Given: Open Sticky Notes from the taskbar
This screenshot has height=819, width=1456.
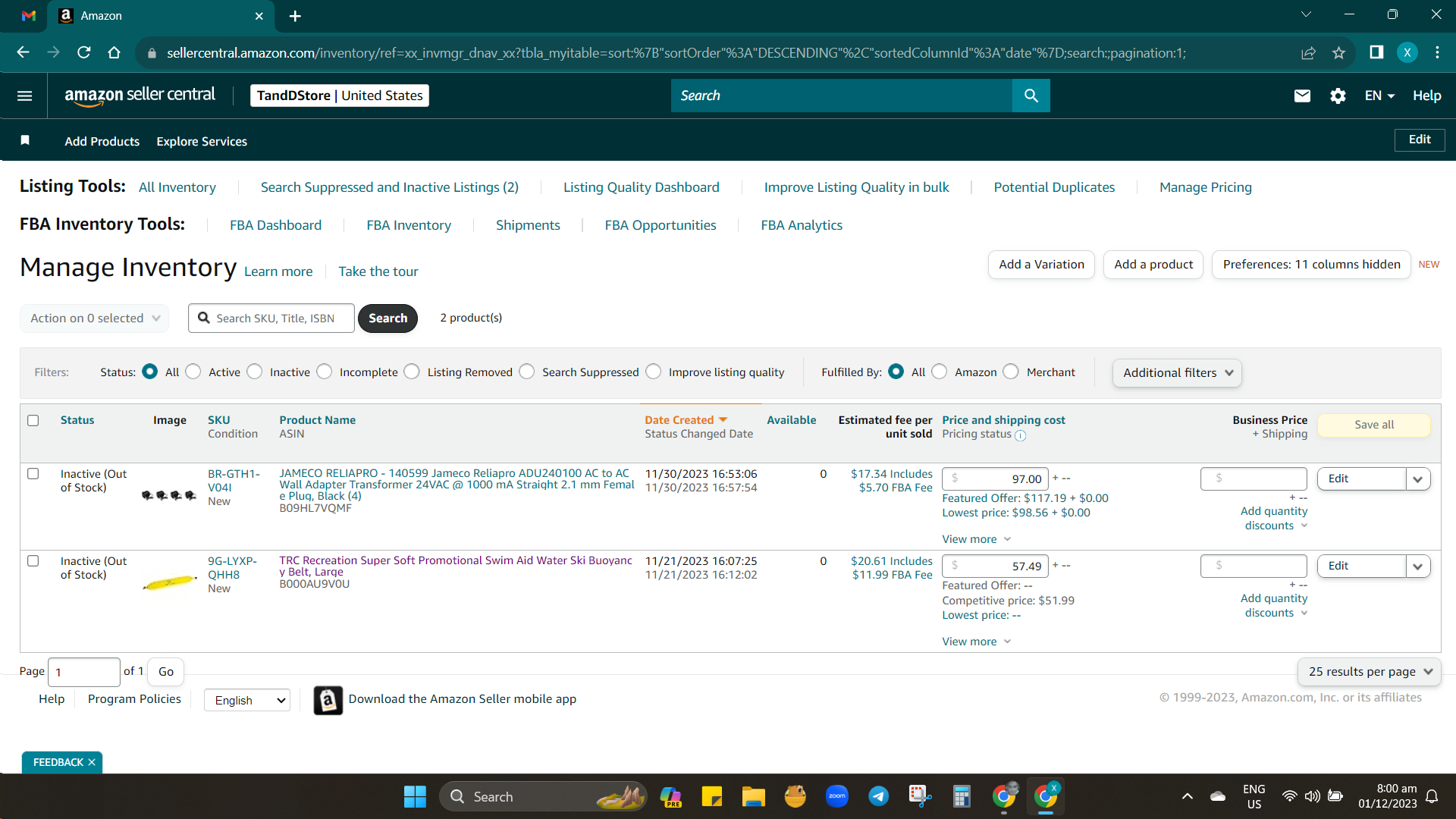Looking at the screenshot, I should click(x=711, y=796).
